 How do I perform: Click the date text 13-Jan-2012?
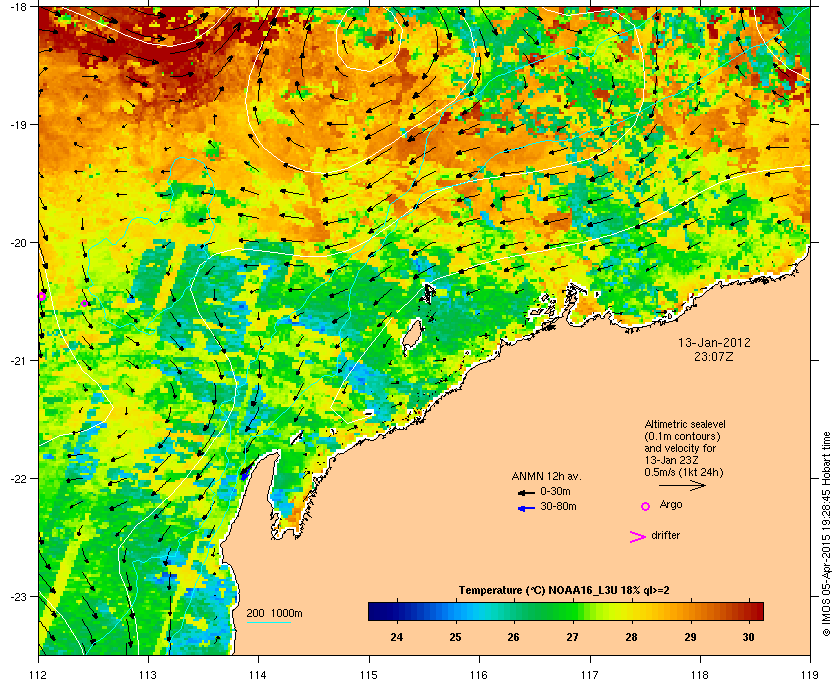[714, 343]
